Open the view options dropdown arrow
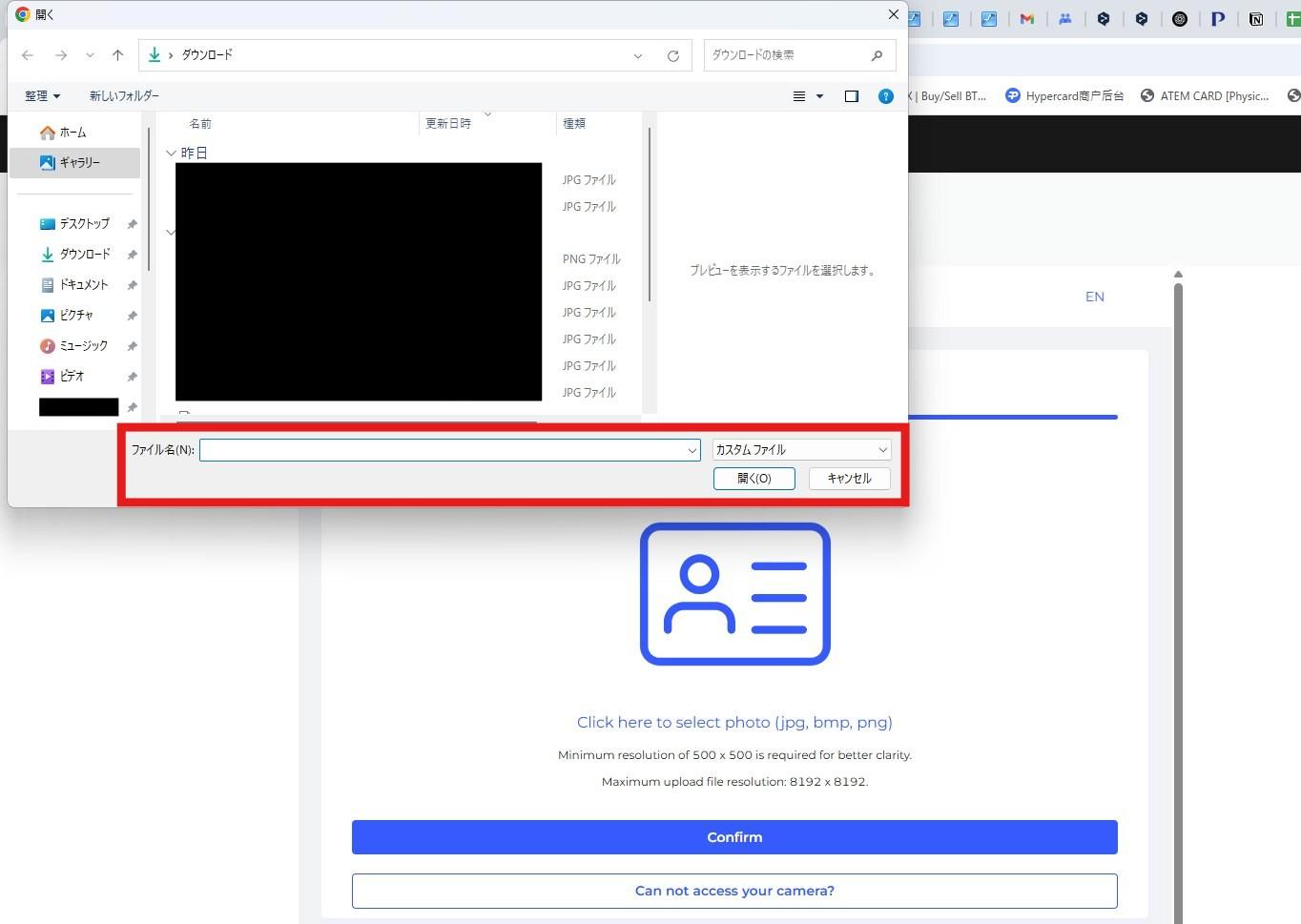This screenshot has width=1301, height=924. [x=819, y=96]
